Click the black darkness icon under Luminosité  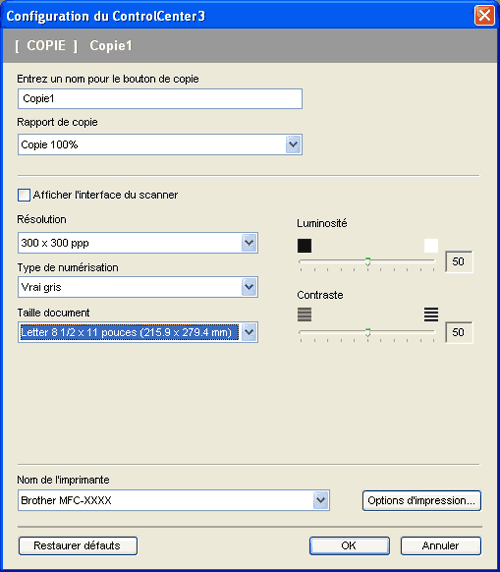point(305,246)
